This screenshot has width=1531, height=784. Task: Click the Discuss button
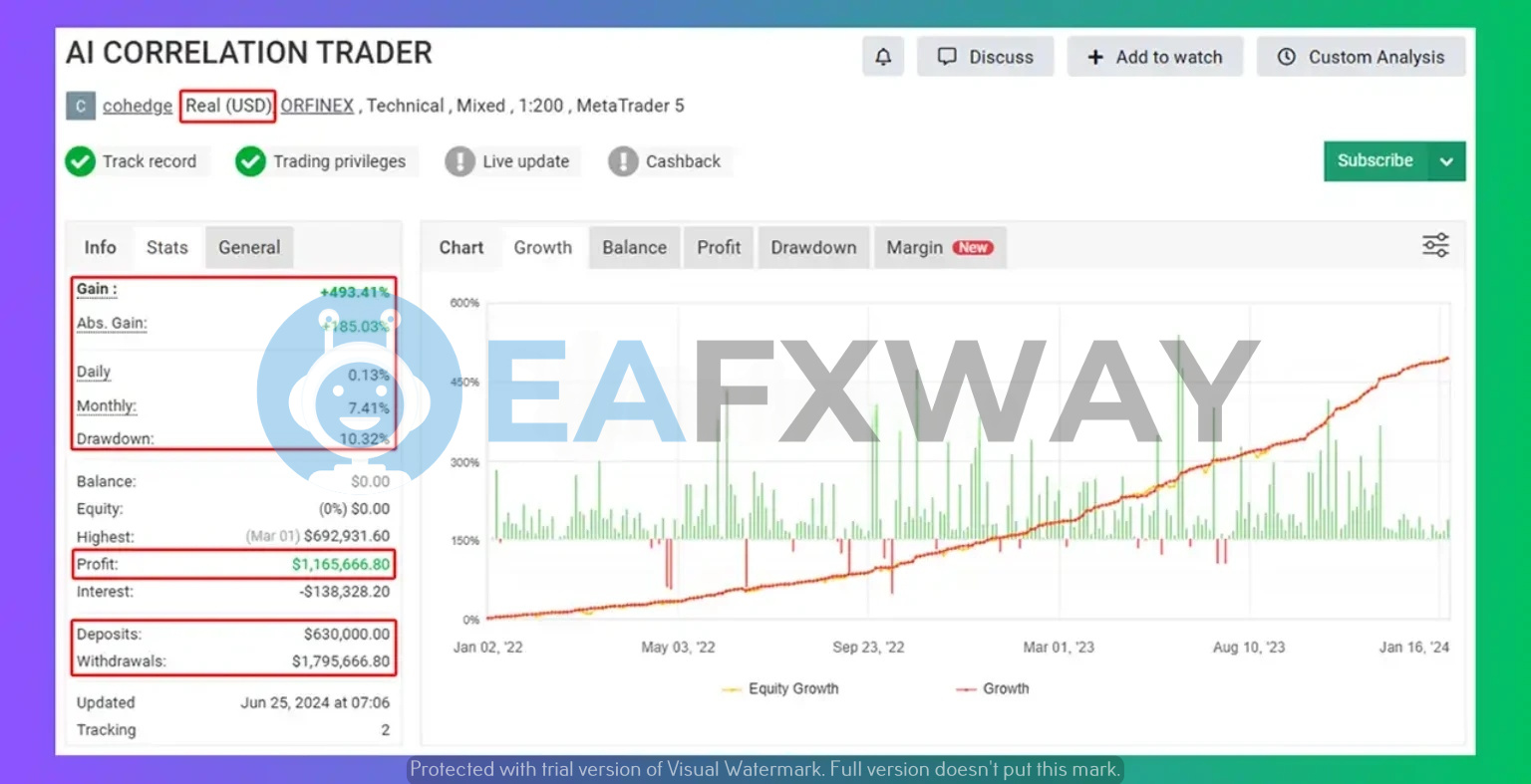point(986,57)
